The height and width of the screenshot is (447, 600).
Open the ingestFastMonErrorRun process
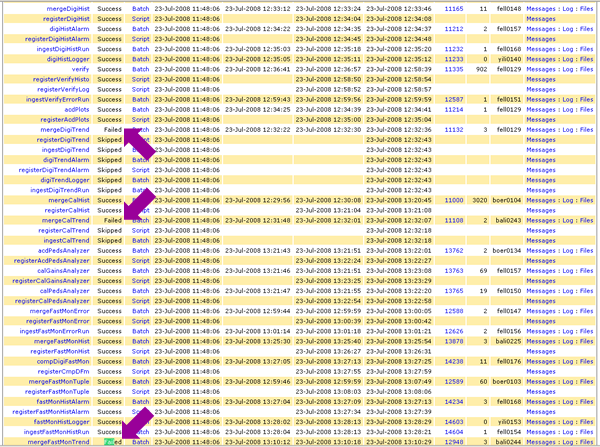point(54,331)
